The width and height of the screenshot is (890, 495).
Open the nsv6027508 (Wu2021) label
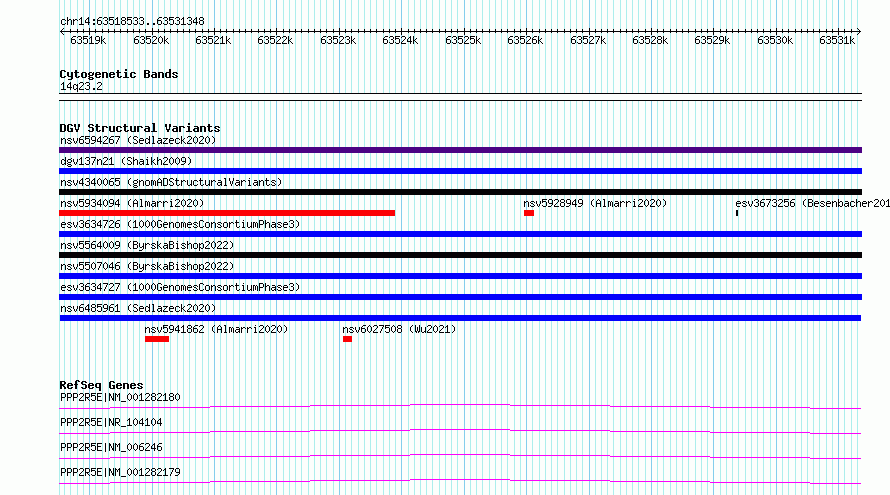399,329
